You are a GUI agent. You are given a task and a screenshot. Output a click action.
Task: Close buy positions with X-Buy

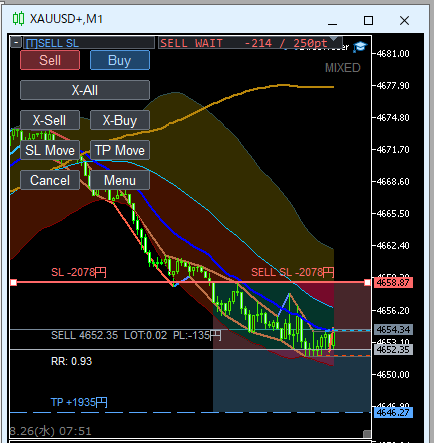(120, 120)
